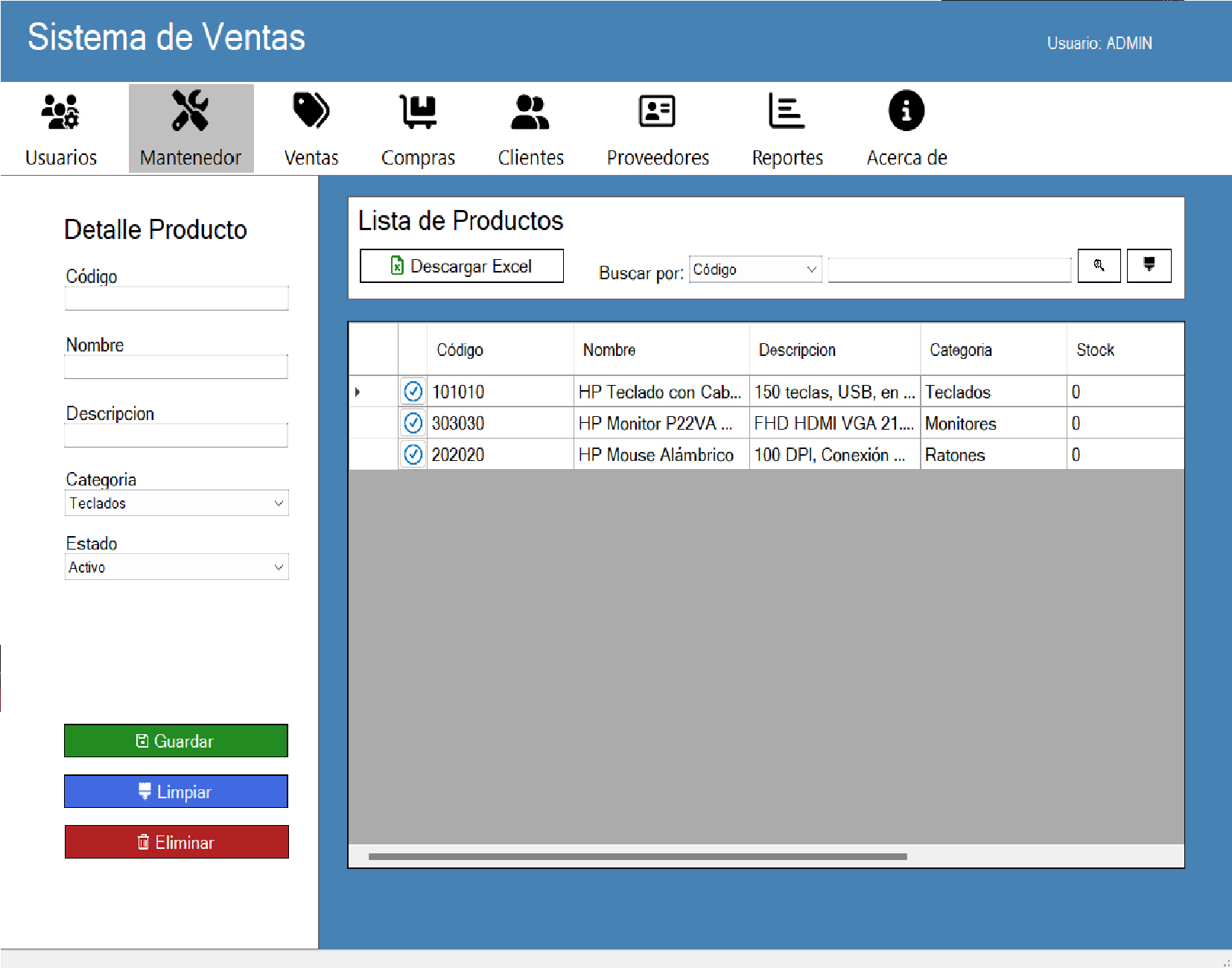Image resolution: width=1232 pixels, height=968 pixels.
Task: Click the Clientes menu label
Action: tap(531, 158)
